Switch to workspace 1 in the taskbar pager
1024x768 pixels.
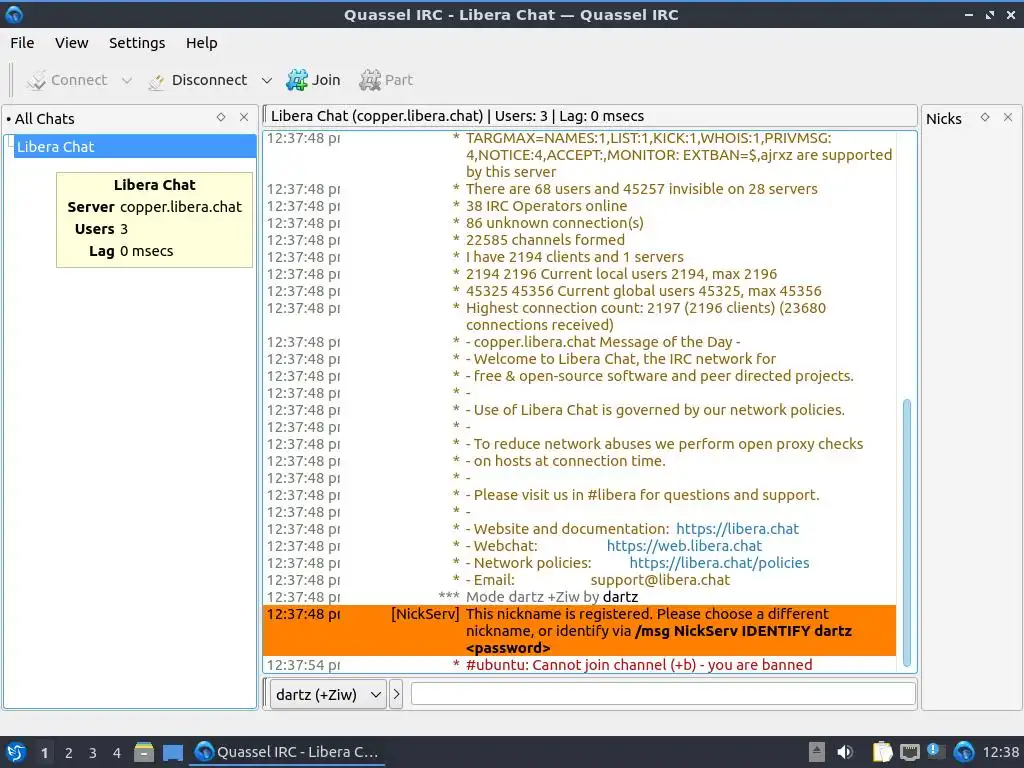[x=44, y=753]
